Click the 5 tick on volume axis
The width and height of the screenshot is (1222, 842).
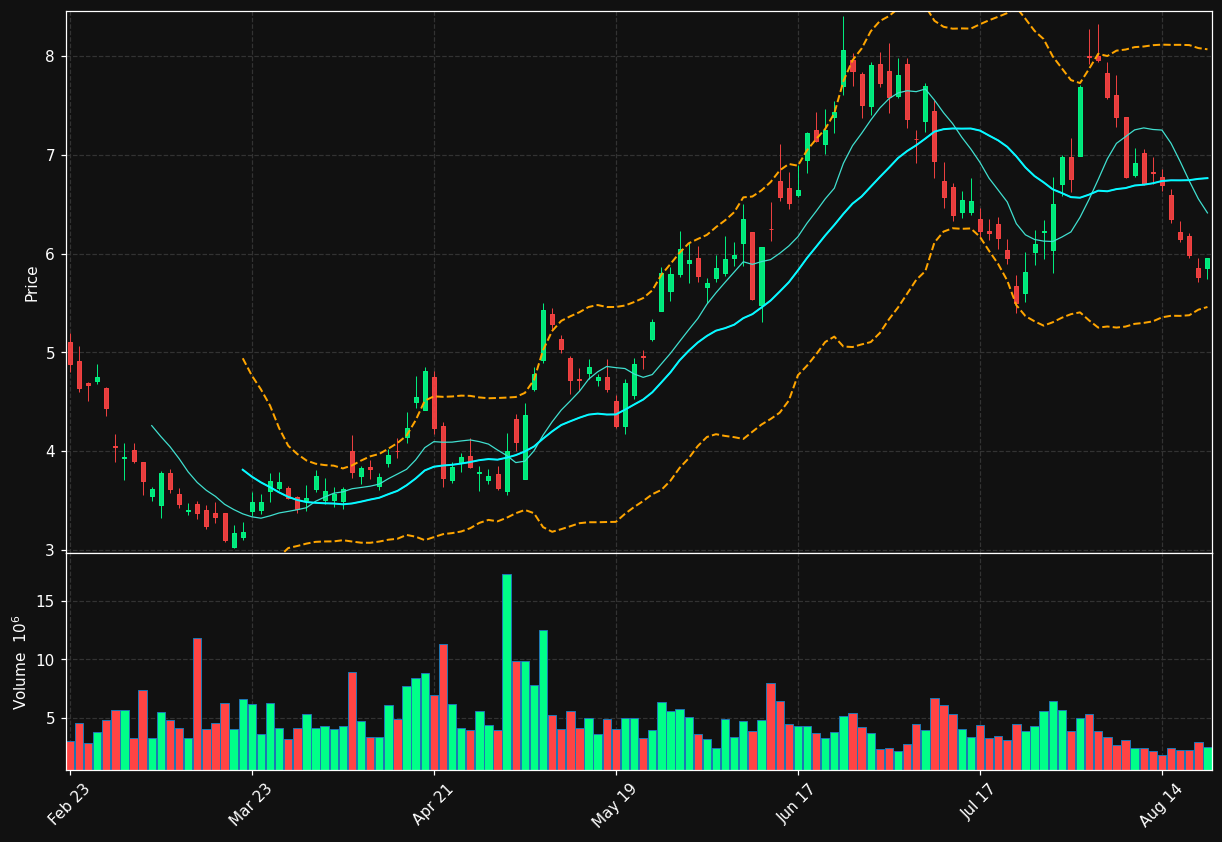[x=52, y=718]
